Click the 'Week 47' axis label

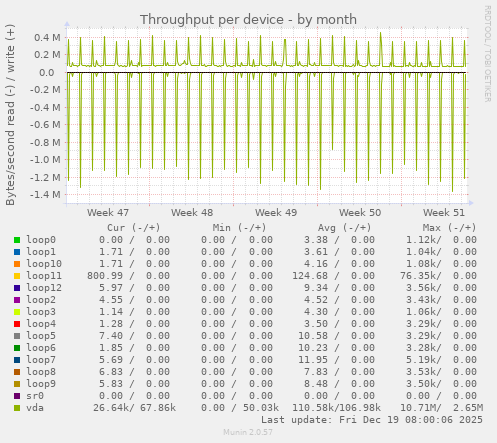click(x=108, y=212)
